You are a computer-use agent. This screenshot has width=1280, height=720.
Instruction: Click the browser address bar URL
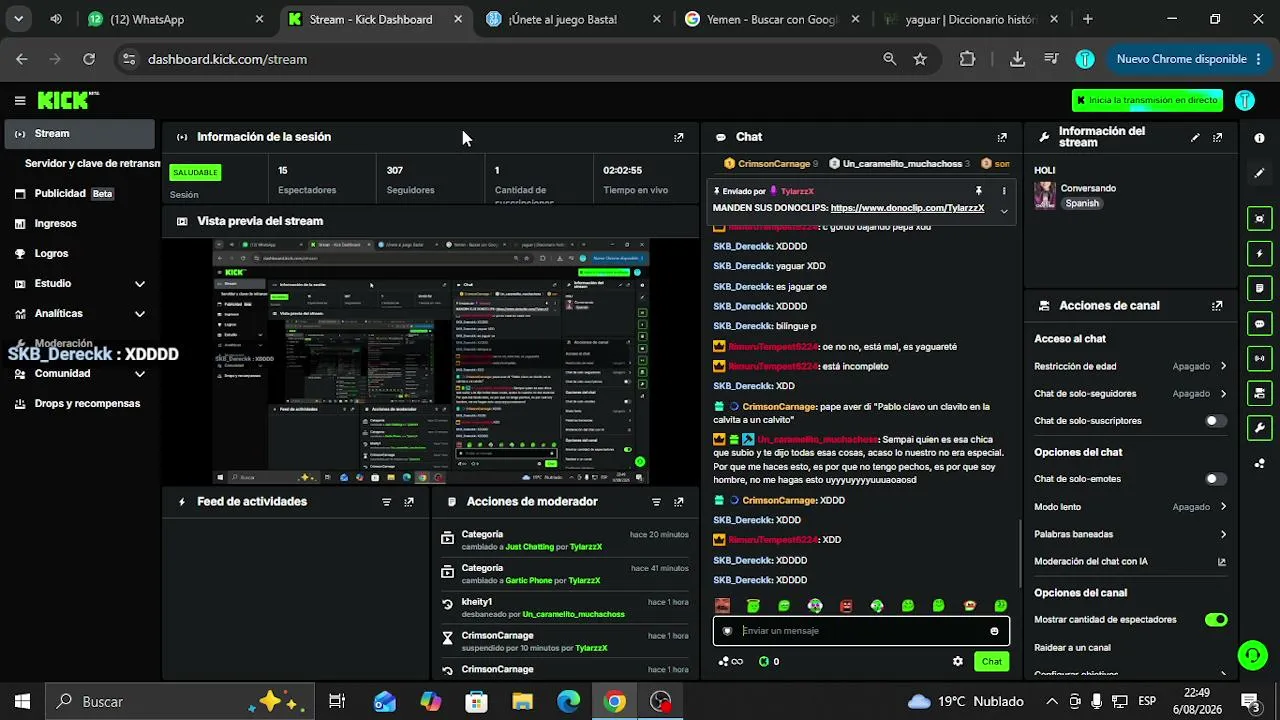pyautogui.click(x=227, y=59)
